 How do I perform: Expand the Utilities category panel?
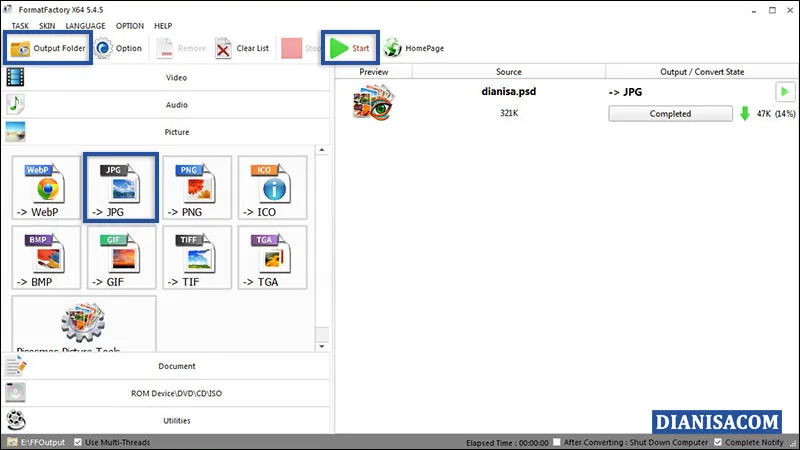coord(166,420)
